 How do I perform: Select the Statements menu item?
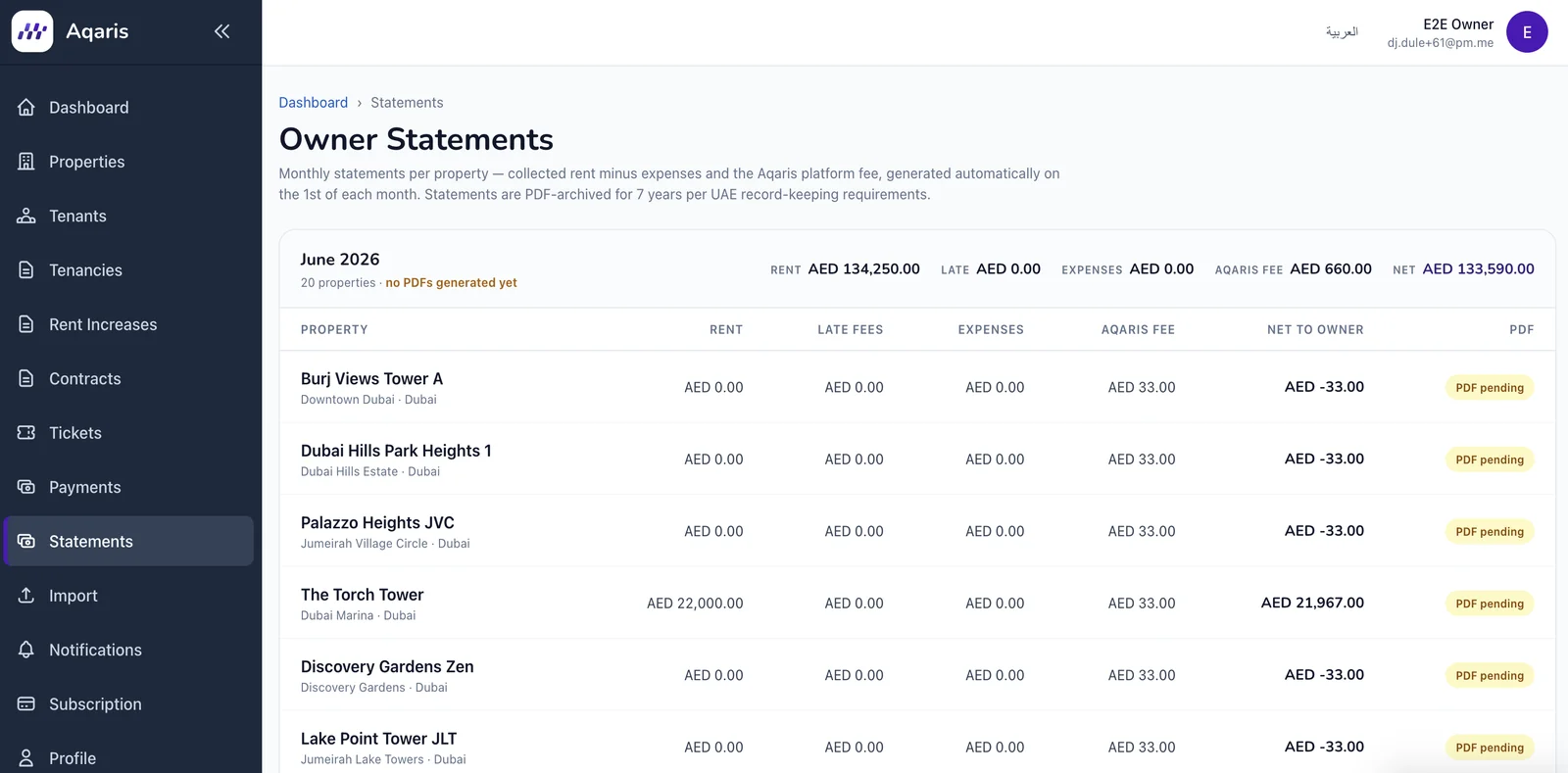pyautogui.click(x=128, y=541)
